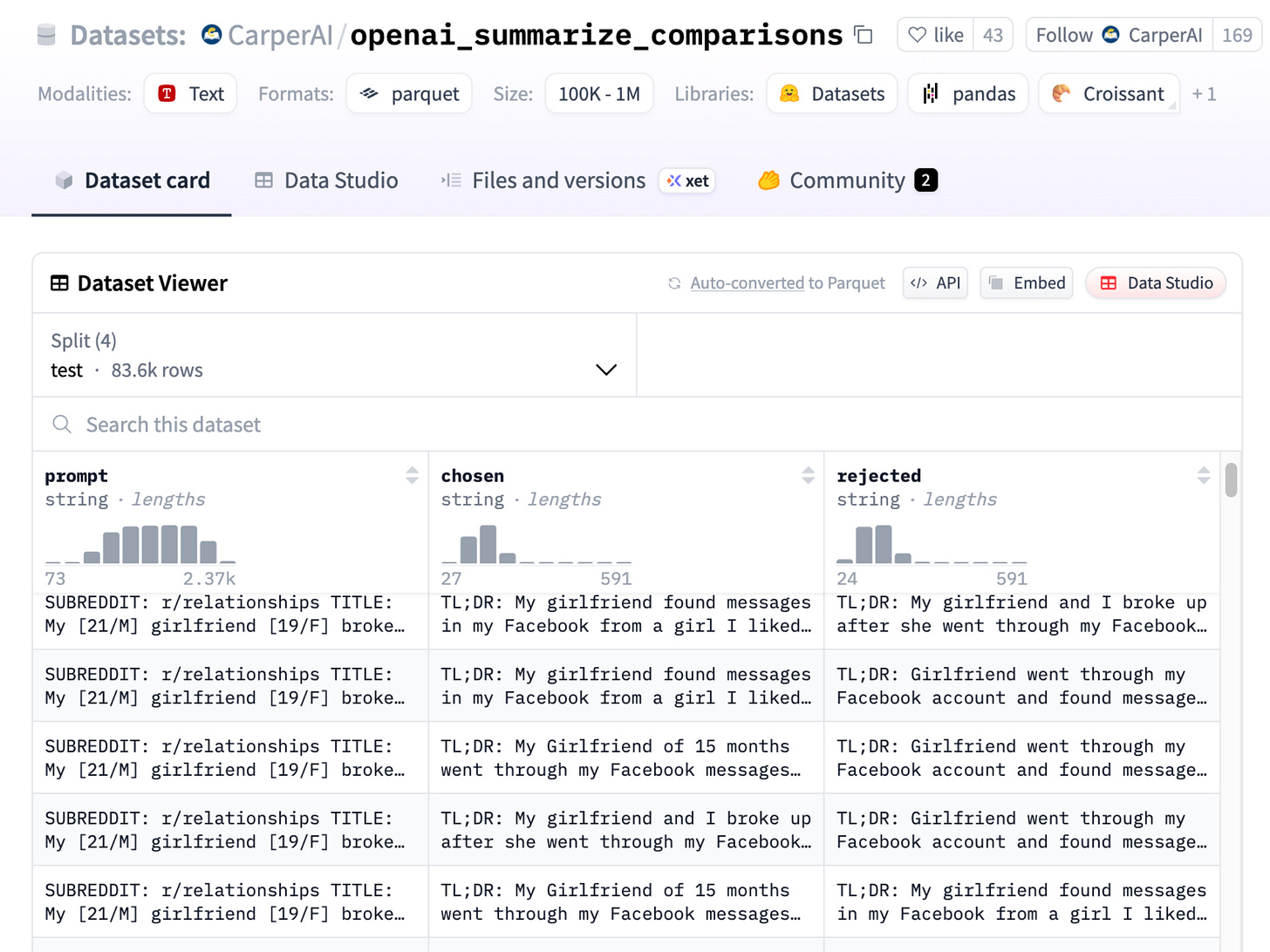1270x952 pixels.
Task: Follow CarperAI
Action: pos(1119,35)
